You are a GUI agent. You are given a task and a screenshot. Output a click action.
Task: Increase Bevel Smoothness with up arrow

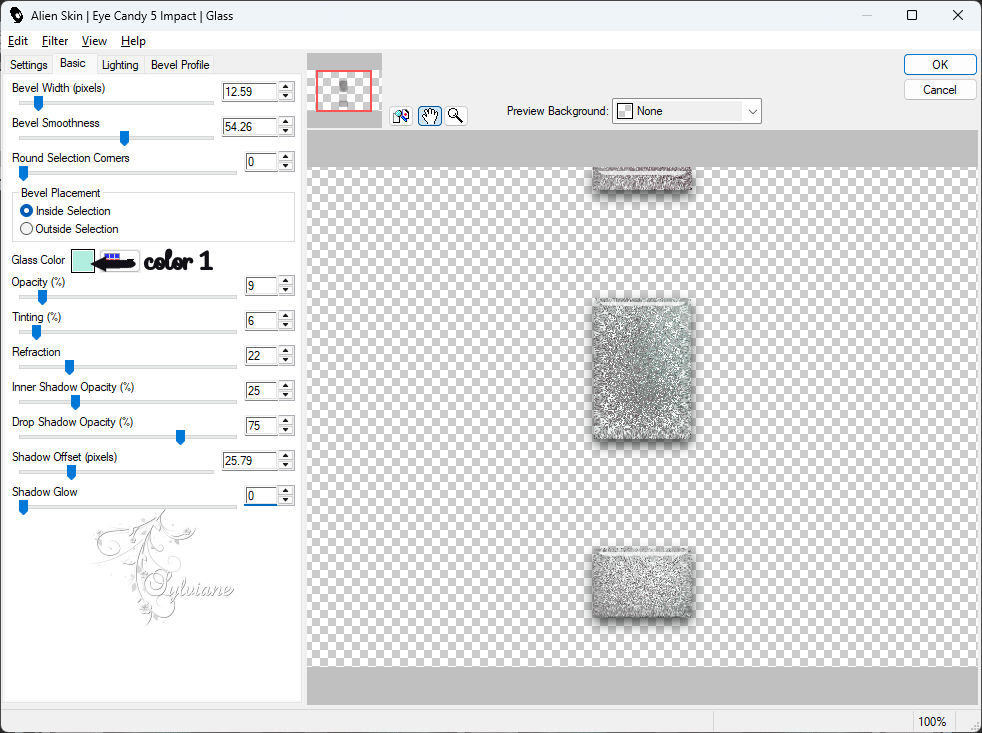(286, 122)
